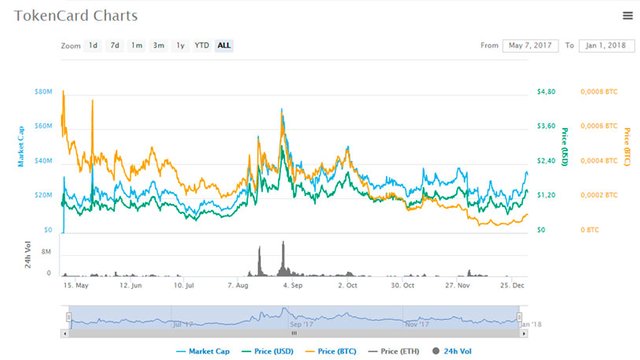This screenshot has height=360, width=640.
Task: Click the 2. Oct date axis label
Action: pos(348,285)
